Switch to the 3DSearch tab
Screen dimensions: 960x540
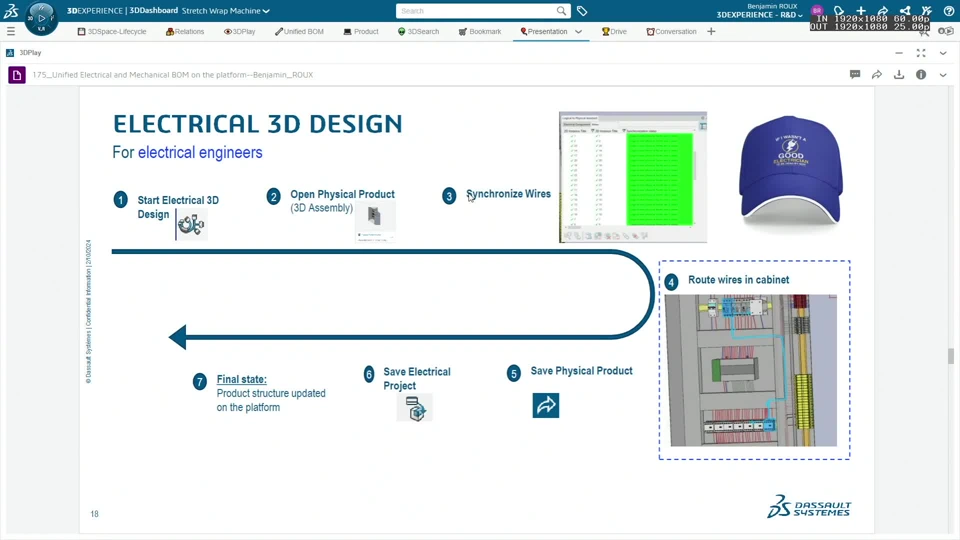coord(419,32)
